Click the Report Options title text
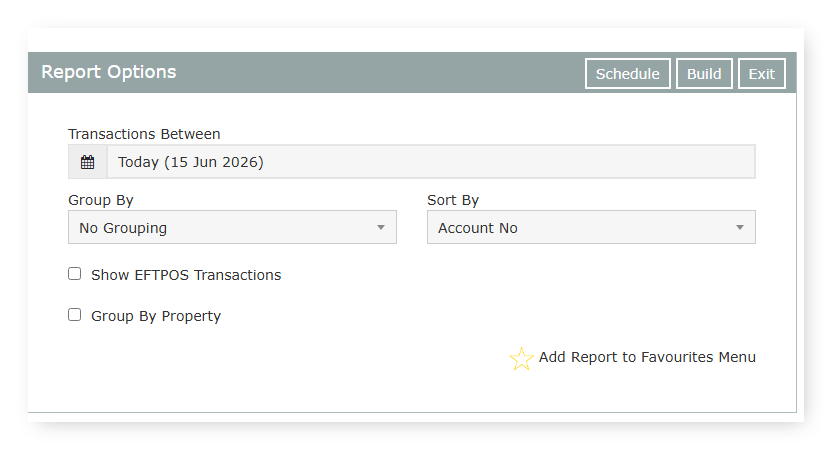 109,72
